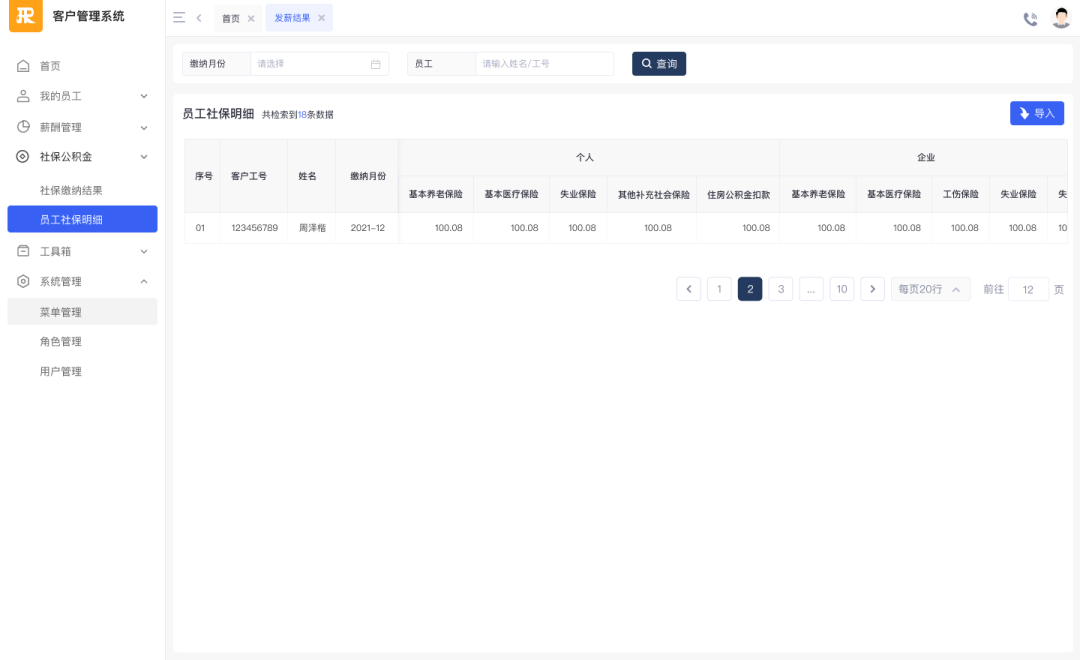Screen dimensions: 1080x660
Task: Select the 我的员工 sidebar icon
Action: click(x=24, y=96)
